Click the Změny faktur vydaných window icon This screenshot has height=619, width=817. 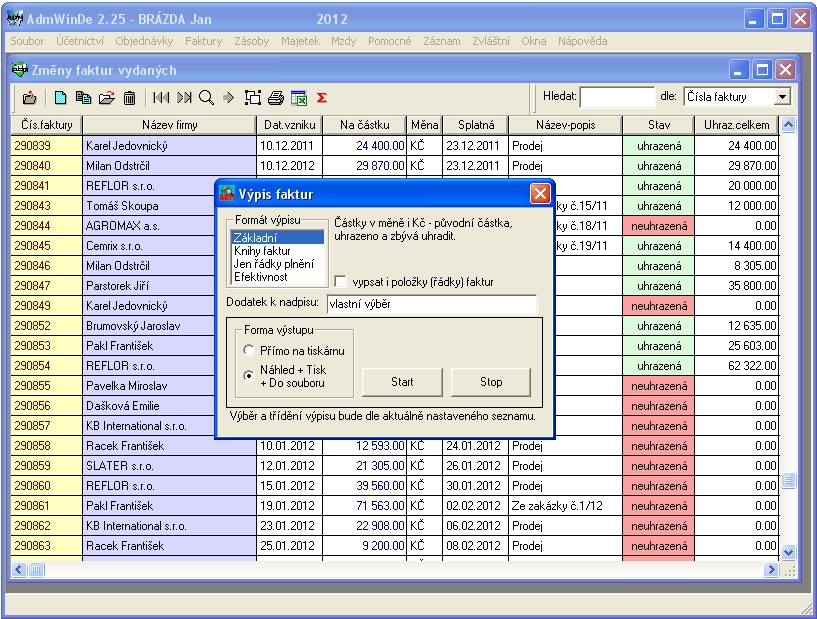pos(19,70)
